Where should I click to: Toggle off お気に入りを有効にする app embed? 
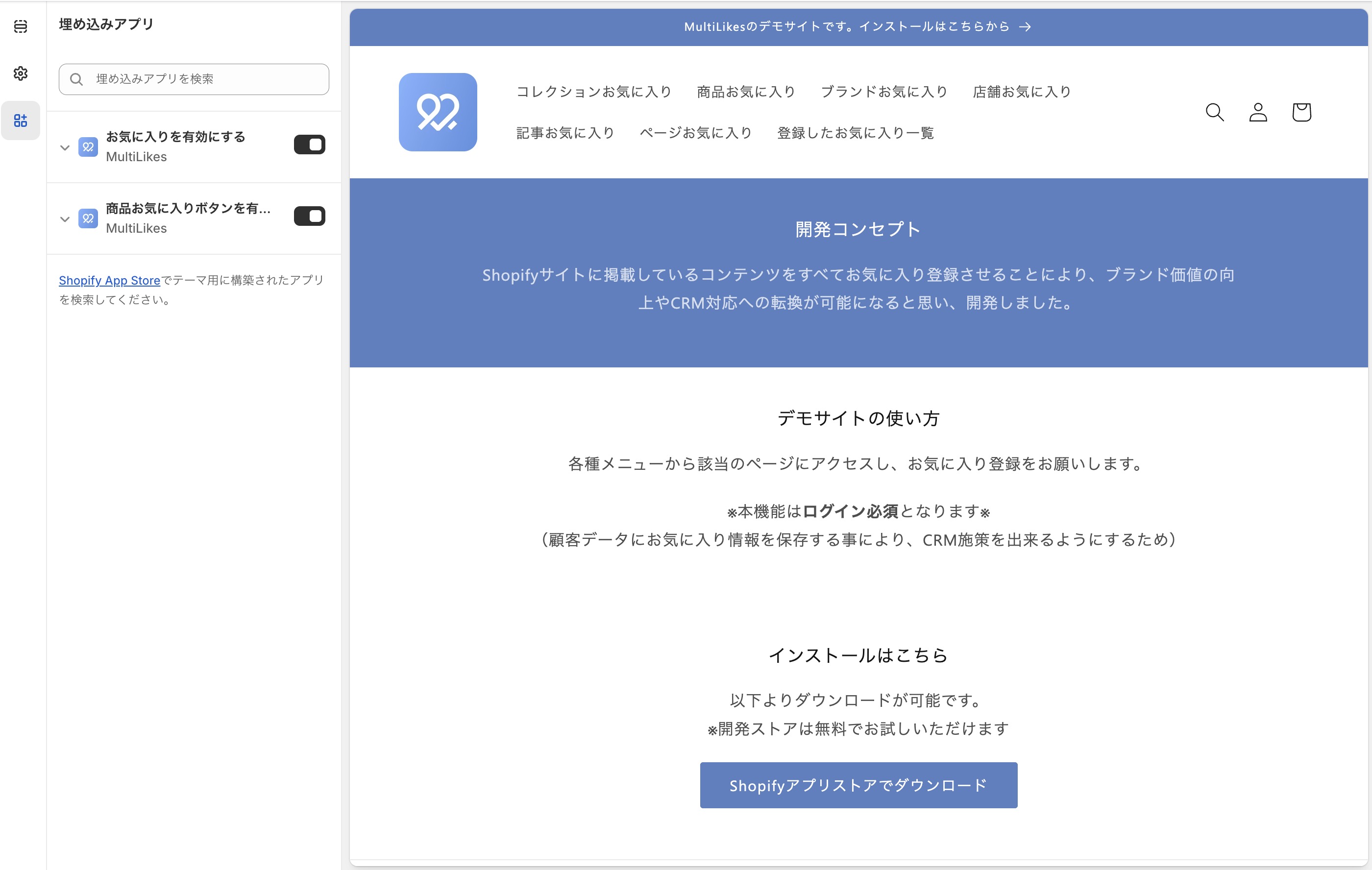pos(309,145)
